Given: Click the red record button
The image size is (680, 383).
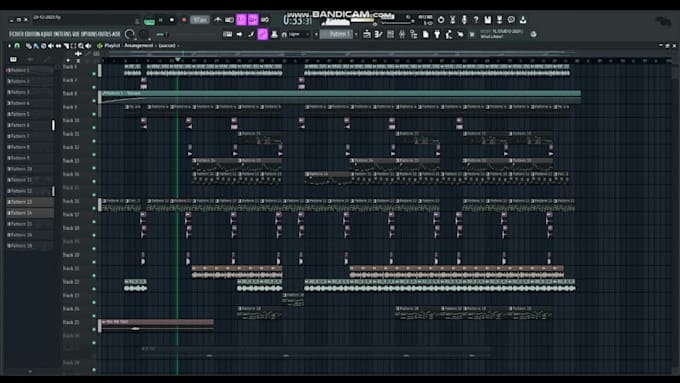Looking at the screenshot, I should click(184, 20).
